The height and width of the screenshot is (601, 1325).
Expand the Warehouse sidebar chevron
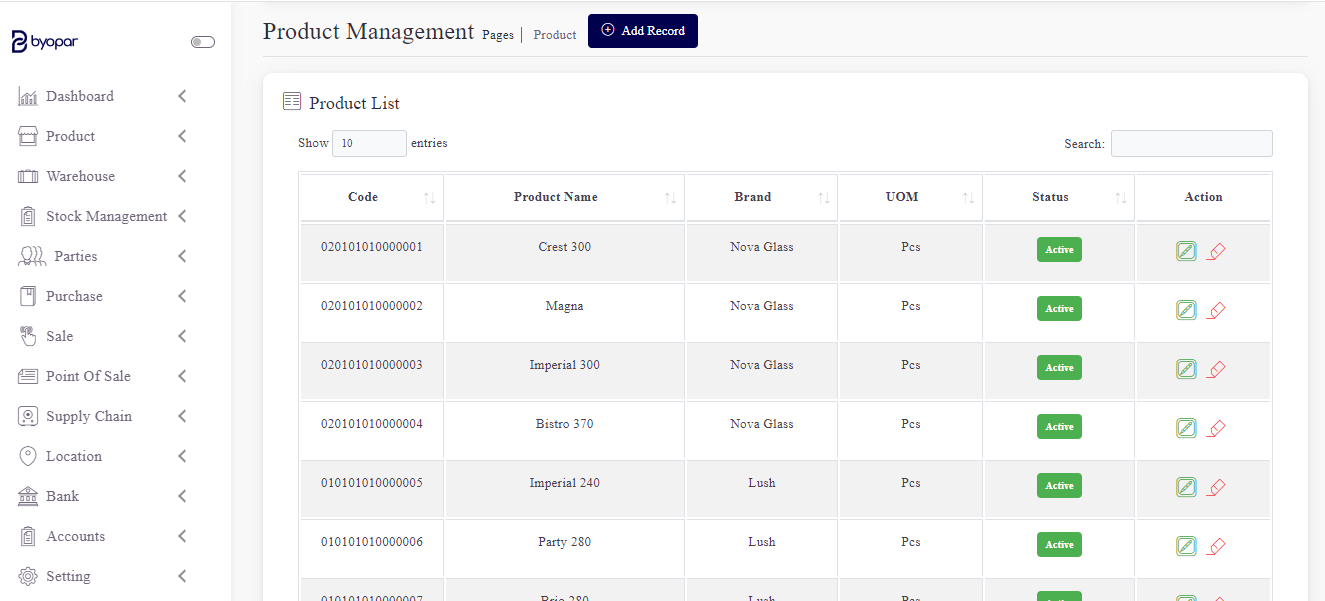(x=182, y=176)
